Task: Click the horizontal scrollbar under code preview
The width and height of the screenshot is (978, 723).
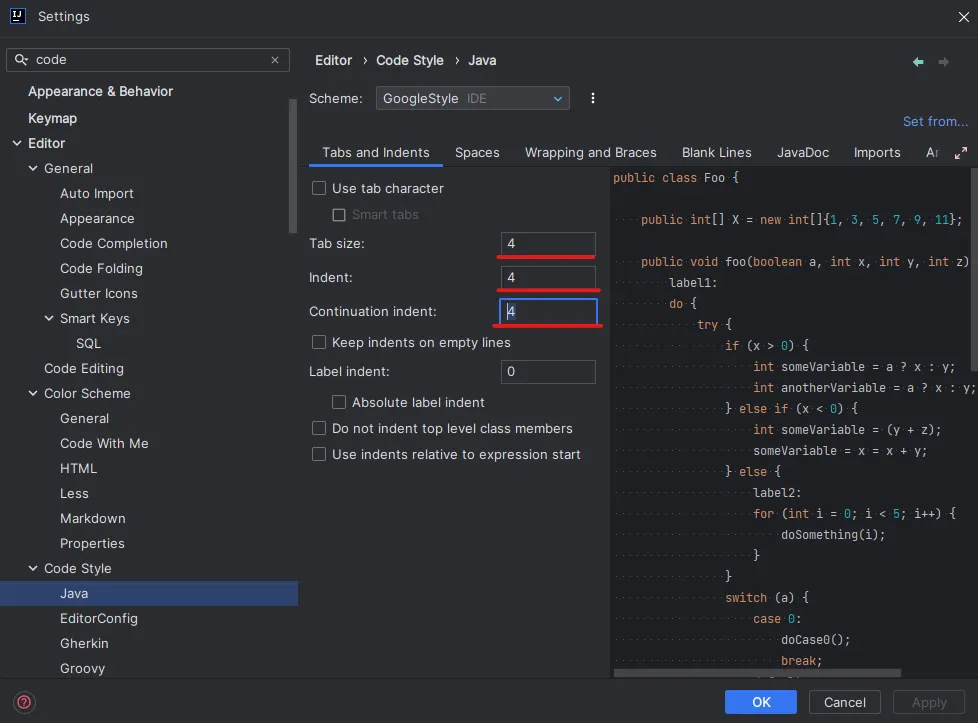Action: coord(757,673)
